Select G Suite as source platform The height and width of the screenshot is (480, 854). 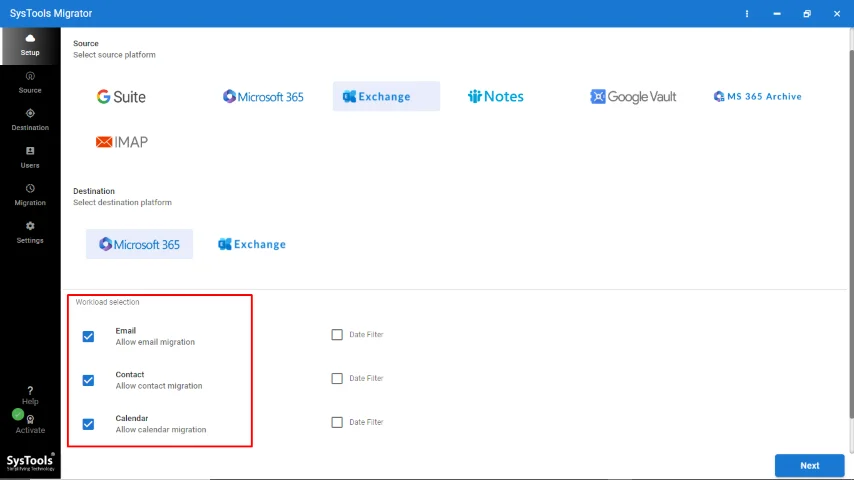click(x=121, y=96)
